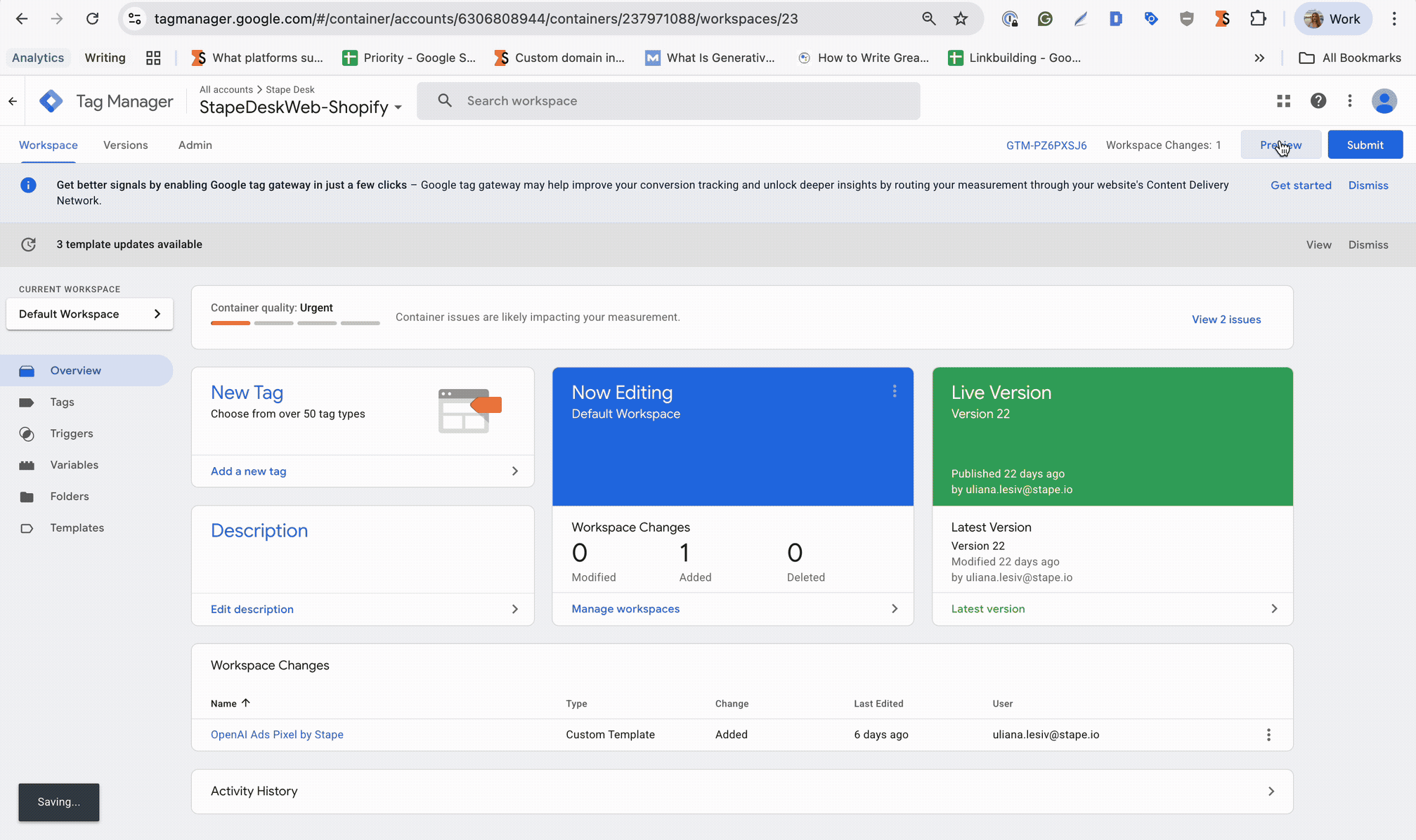The width and height of the screenshot is (1416, 840).
Task: Bookmark this page with the star icon
Action: point(961,19)
